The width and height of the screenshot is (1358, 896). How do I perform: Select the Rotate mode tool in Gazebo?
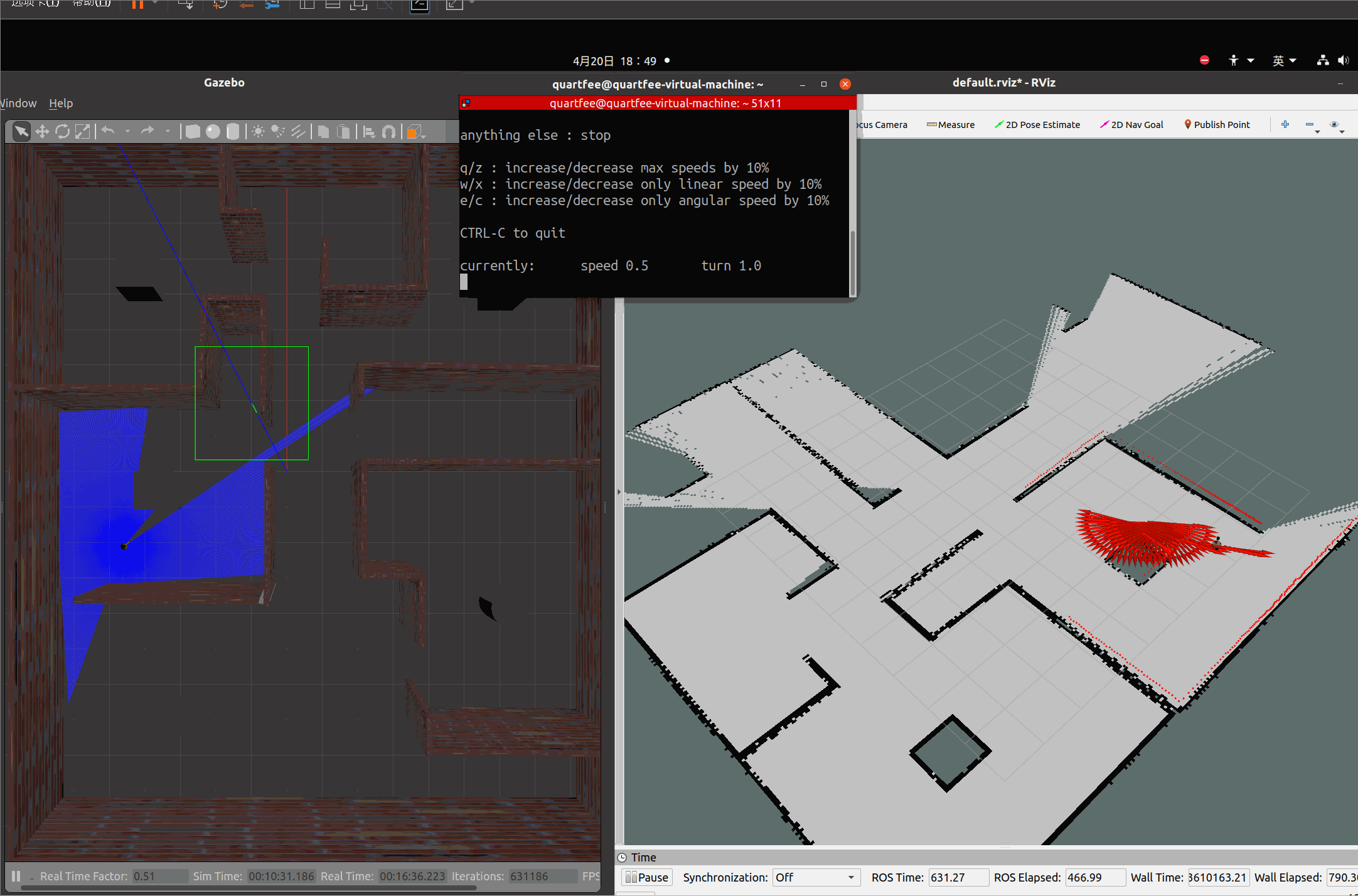tap(62, 131)
